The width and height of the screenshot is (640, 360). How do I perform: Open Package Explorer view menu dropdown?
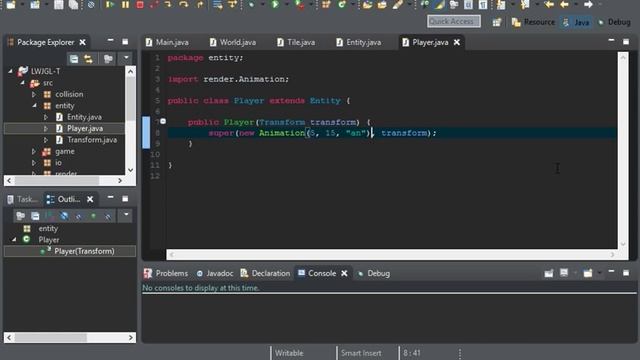126,58
